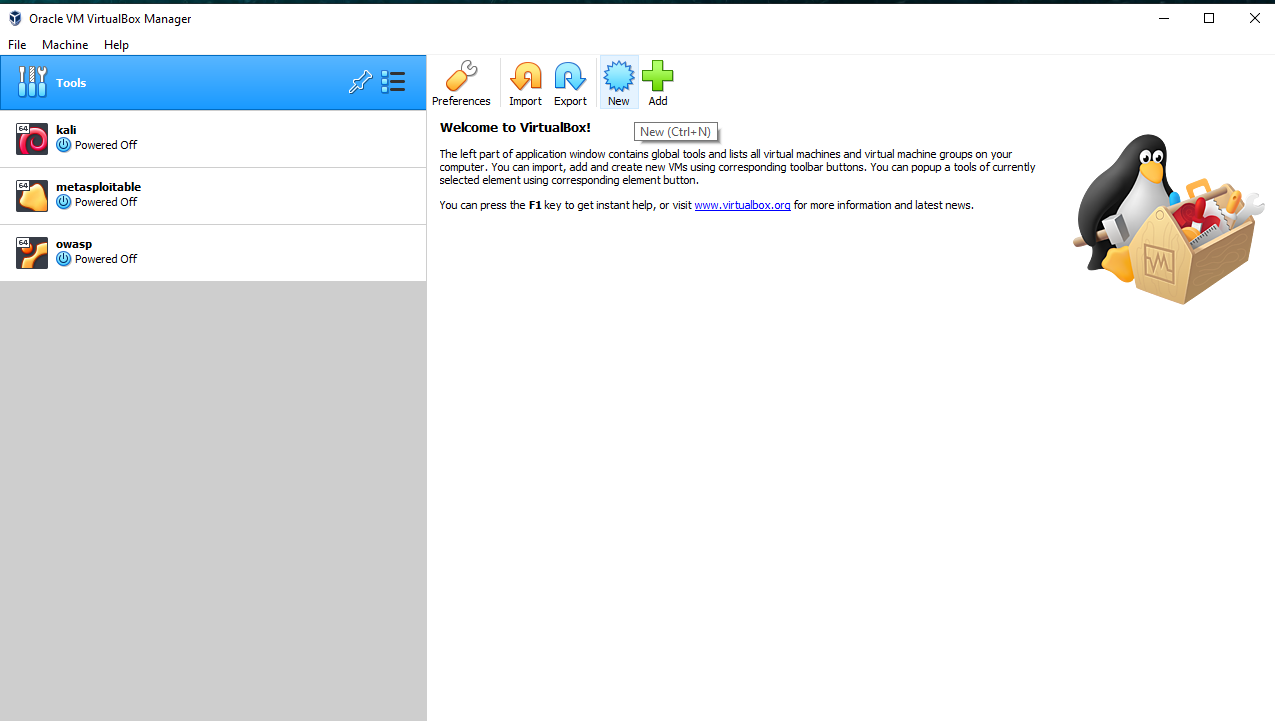Click the owasp VM icon
Viewport: 1275px width, 721px height.
click(32, 253)
